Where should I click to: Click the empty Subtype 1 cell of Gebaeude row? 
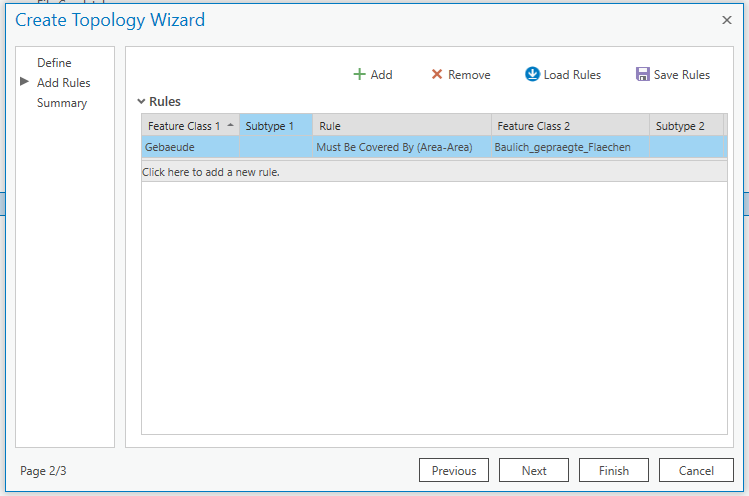(276, 147)
